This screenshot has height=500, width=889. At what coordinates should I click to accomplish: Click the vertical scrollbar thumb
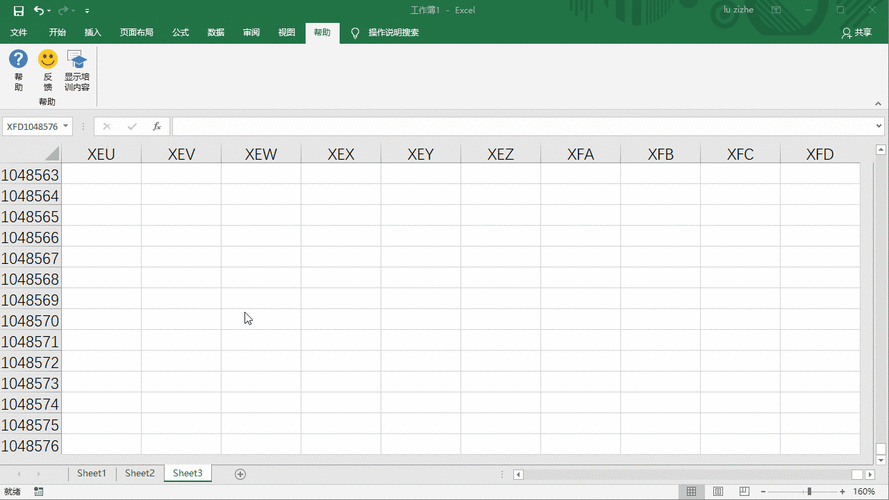(x=880, y=449)
